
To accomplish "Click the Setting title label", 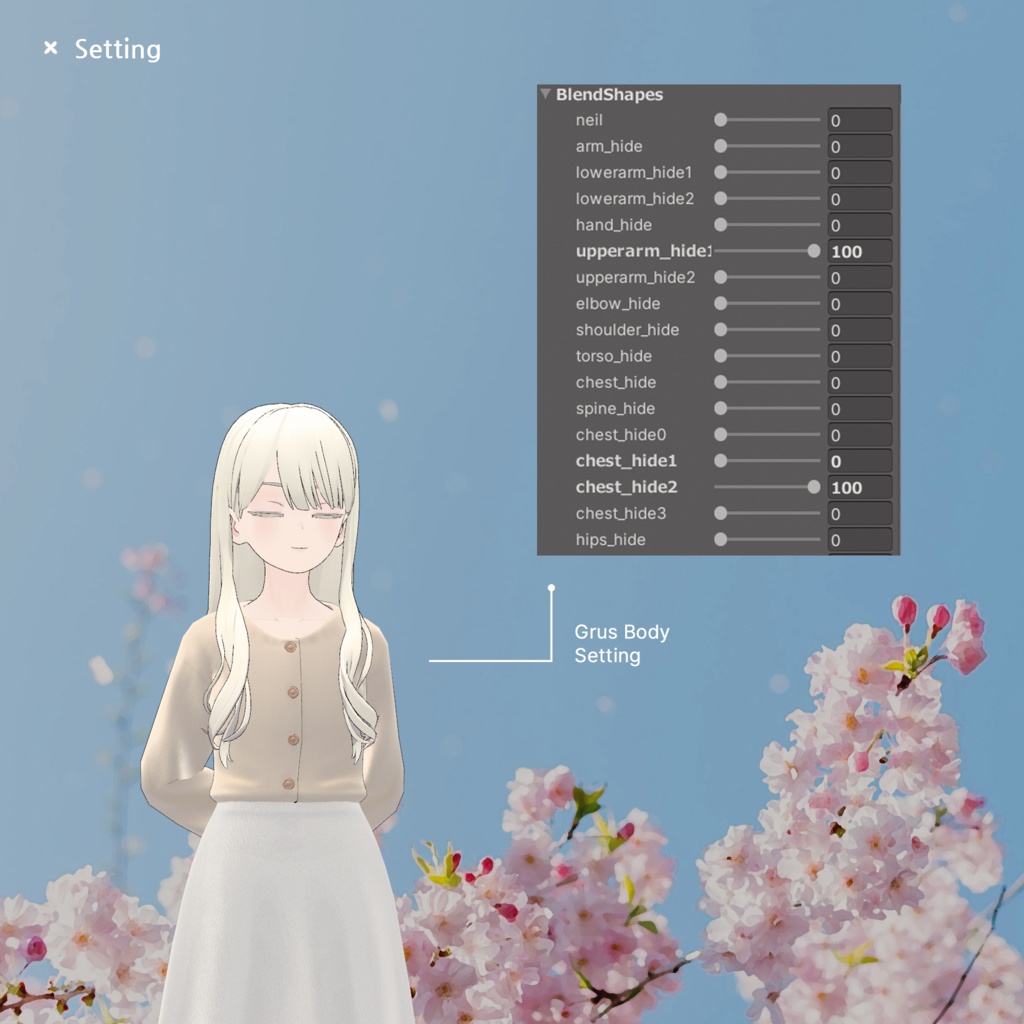I will 117,50.
